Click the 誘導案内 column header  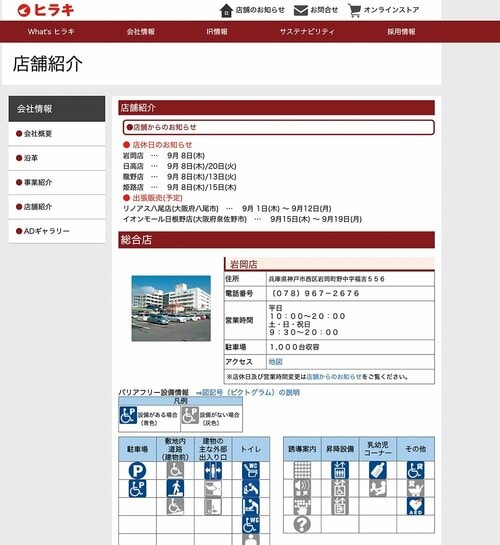tap(302, 449)
